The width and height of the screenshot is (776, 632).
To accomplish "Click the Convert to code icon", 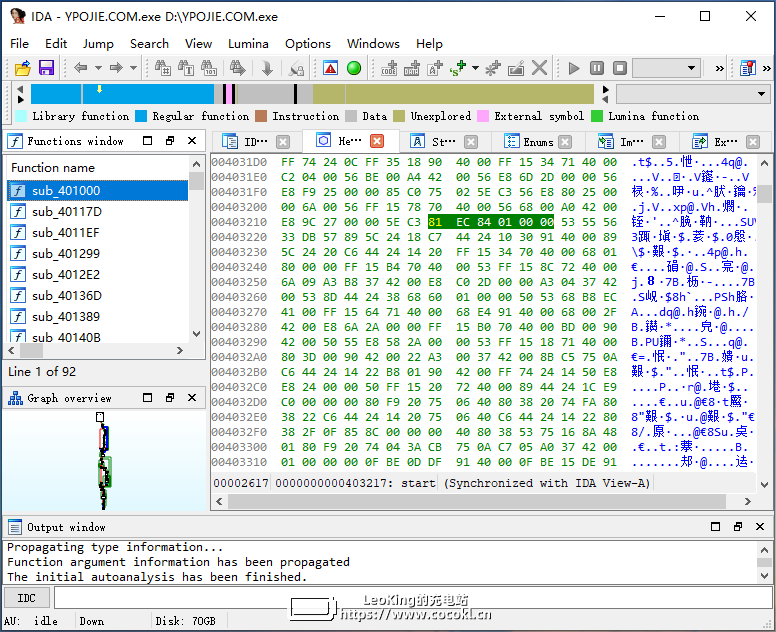I will [x=389, y=68].
